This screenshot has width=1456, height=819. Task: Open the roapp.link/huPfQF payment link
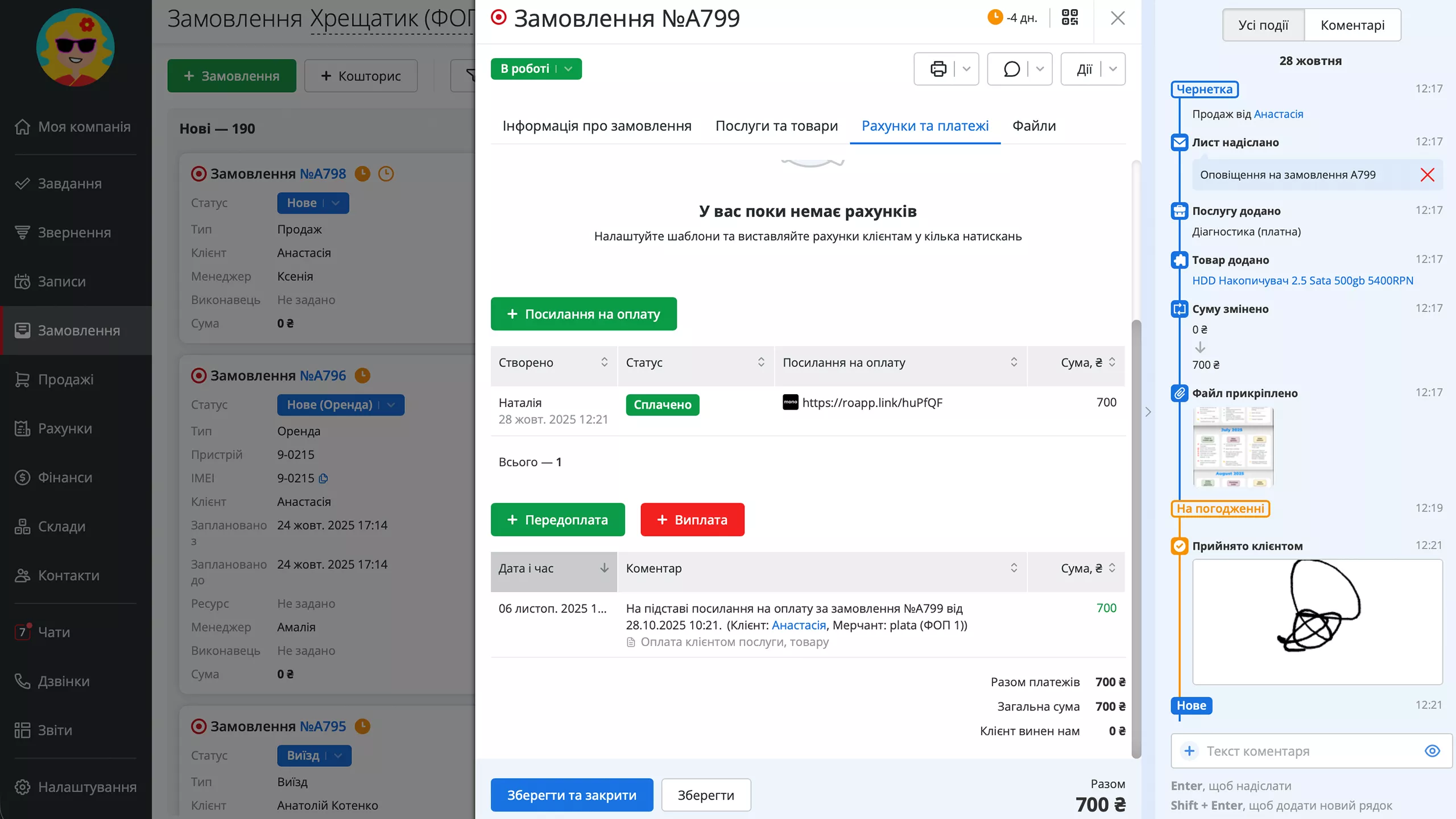point(872,403)
